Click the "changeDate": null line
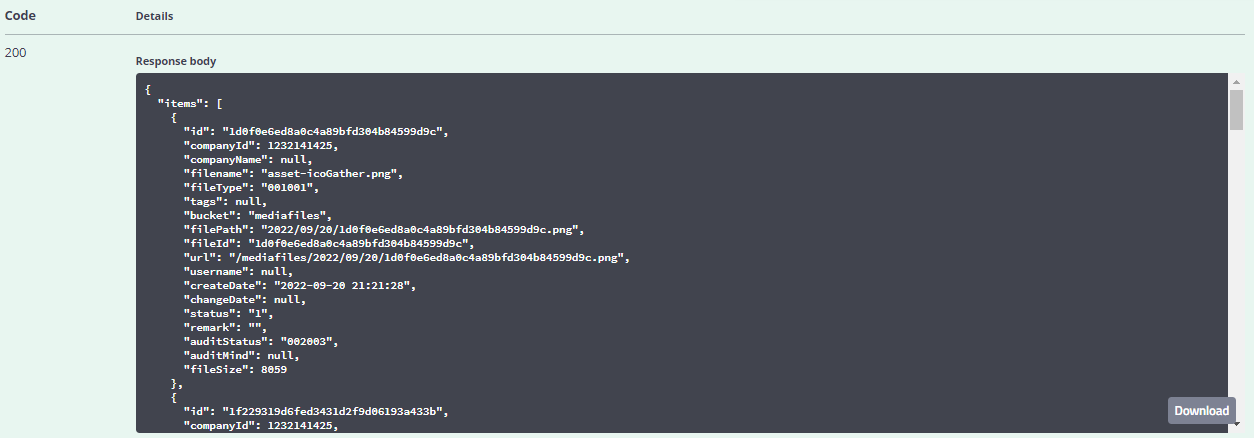The image size is (1254, 438). [x=244, y=299]
